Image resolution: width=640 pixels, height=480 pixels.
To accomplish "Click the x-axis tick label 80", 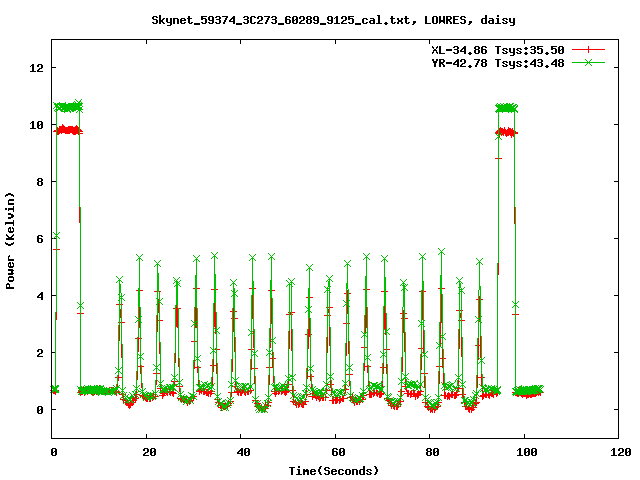I will coord(433,452).
